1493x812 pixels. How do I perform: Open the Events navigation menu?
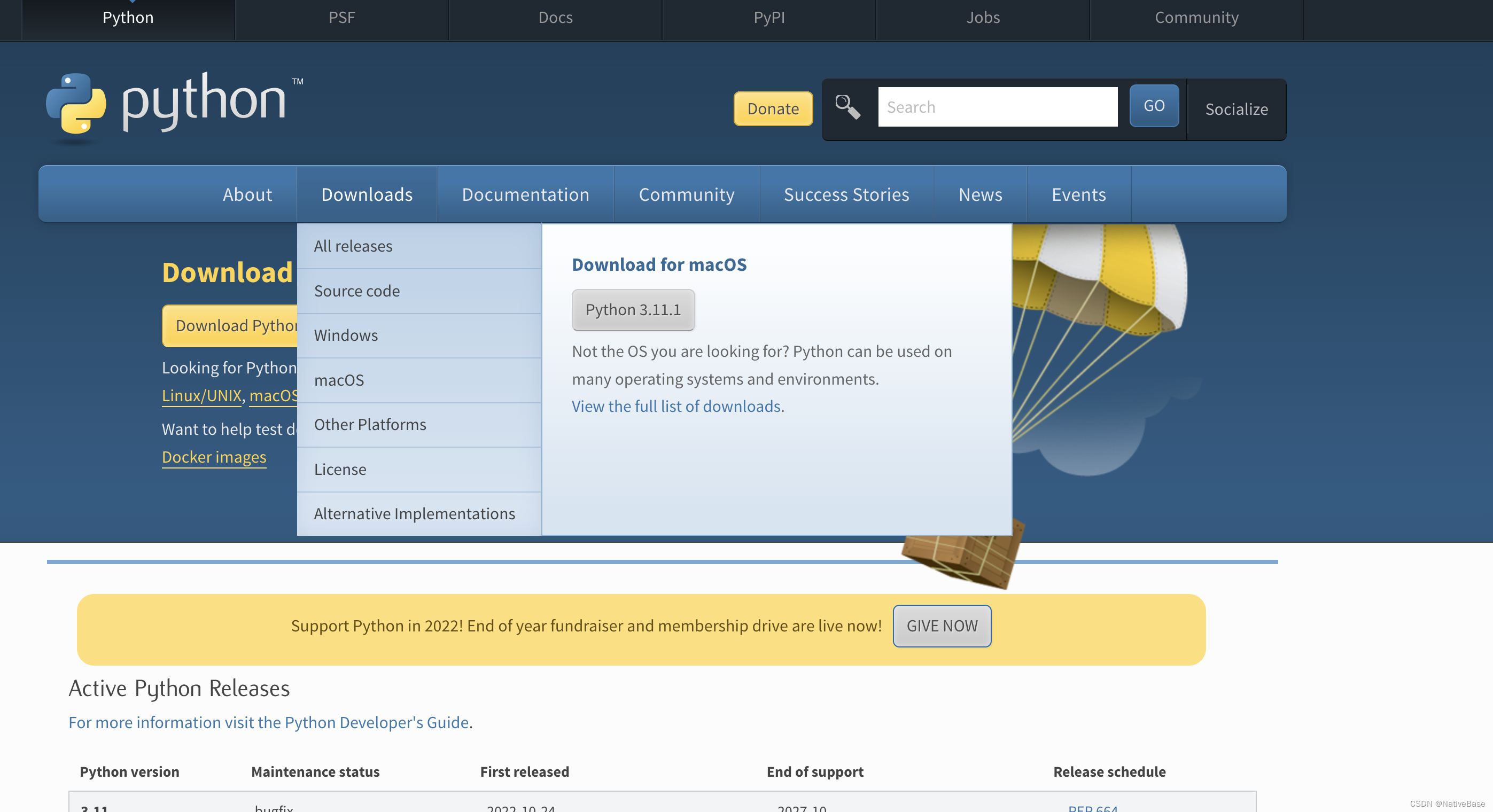[x=1078, y=194]
